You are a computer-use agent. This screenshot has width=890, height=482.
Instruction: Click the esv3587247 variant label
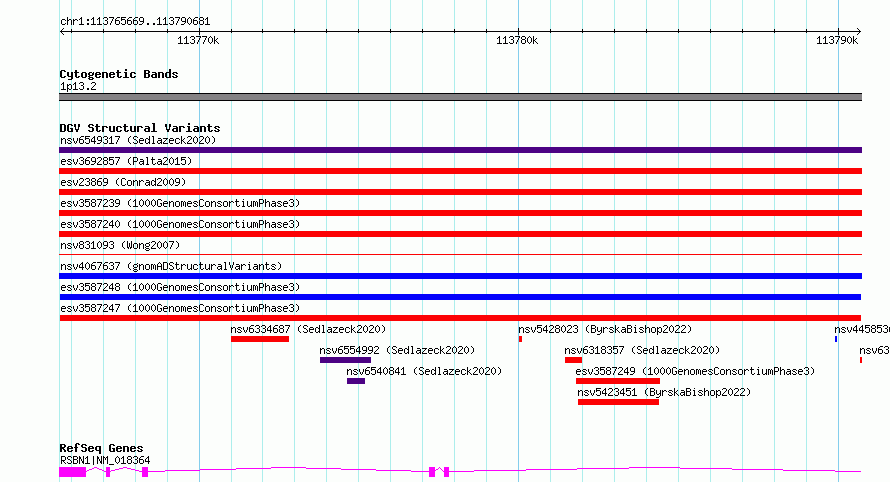pyautogui.click(x=180, y=308)
